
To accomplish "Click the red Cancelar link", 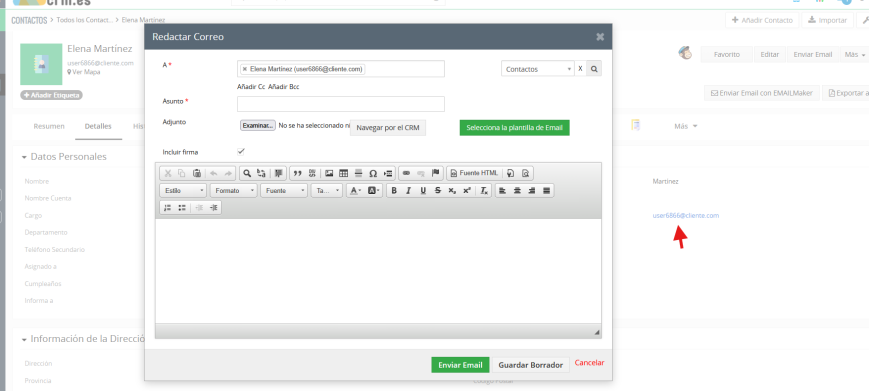I will [x=589, y=363].
